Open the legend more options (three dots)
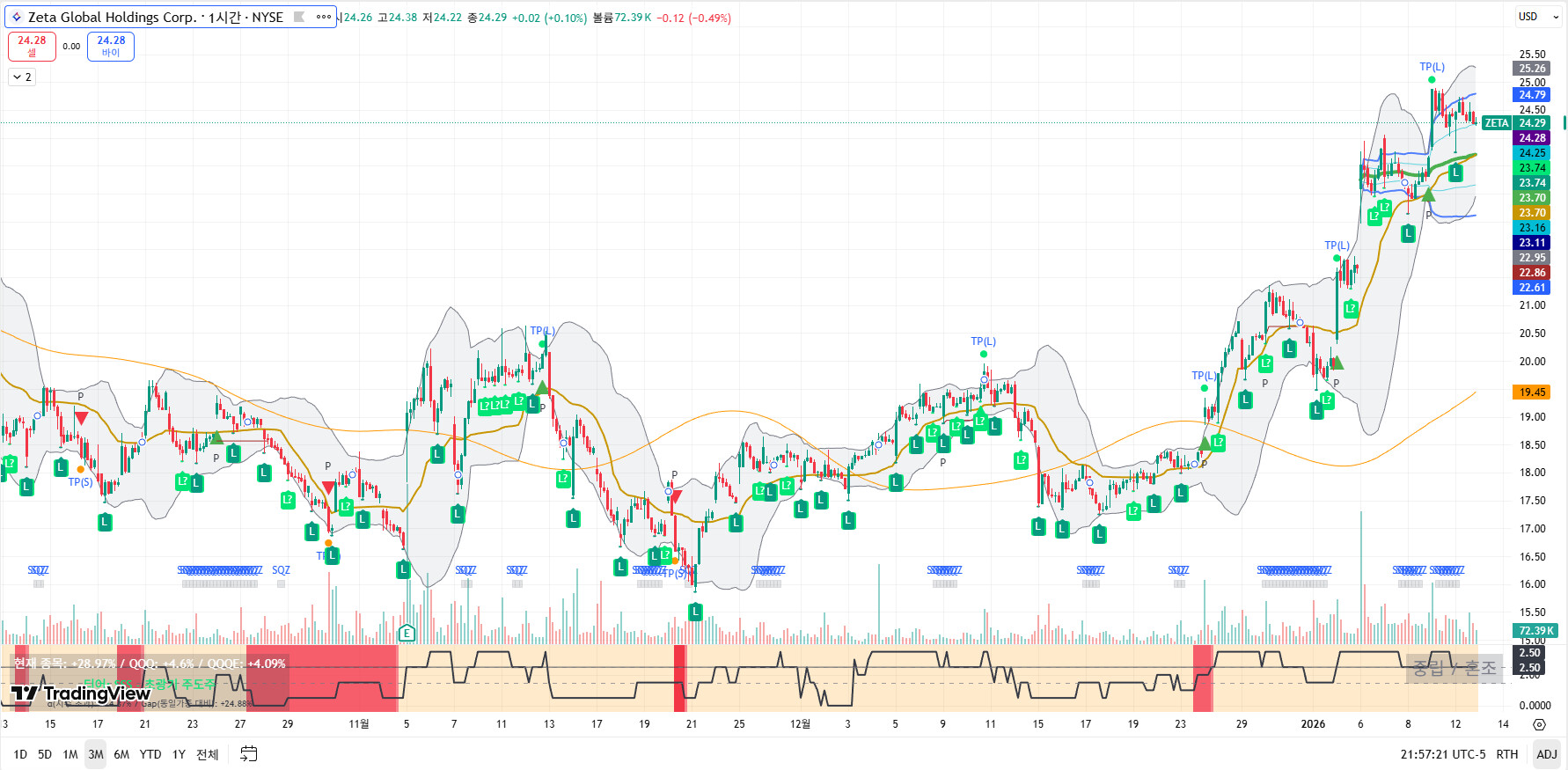 tap(324, 17)
